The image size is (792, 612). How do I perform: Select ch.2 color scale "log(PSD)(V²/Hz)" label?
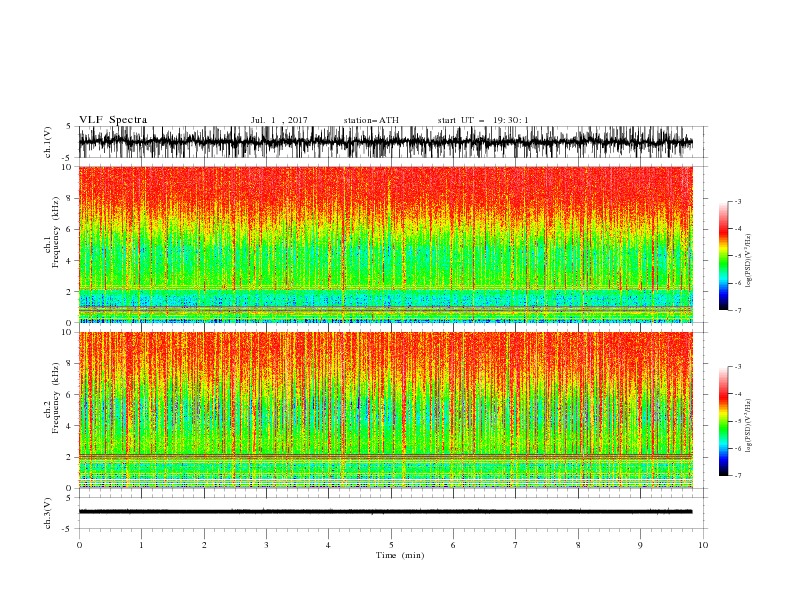coord(749,425)
